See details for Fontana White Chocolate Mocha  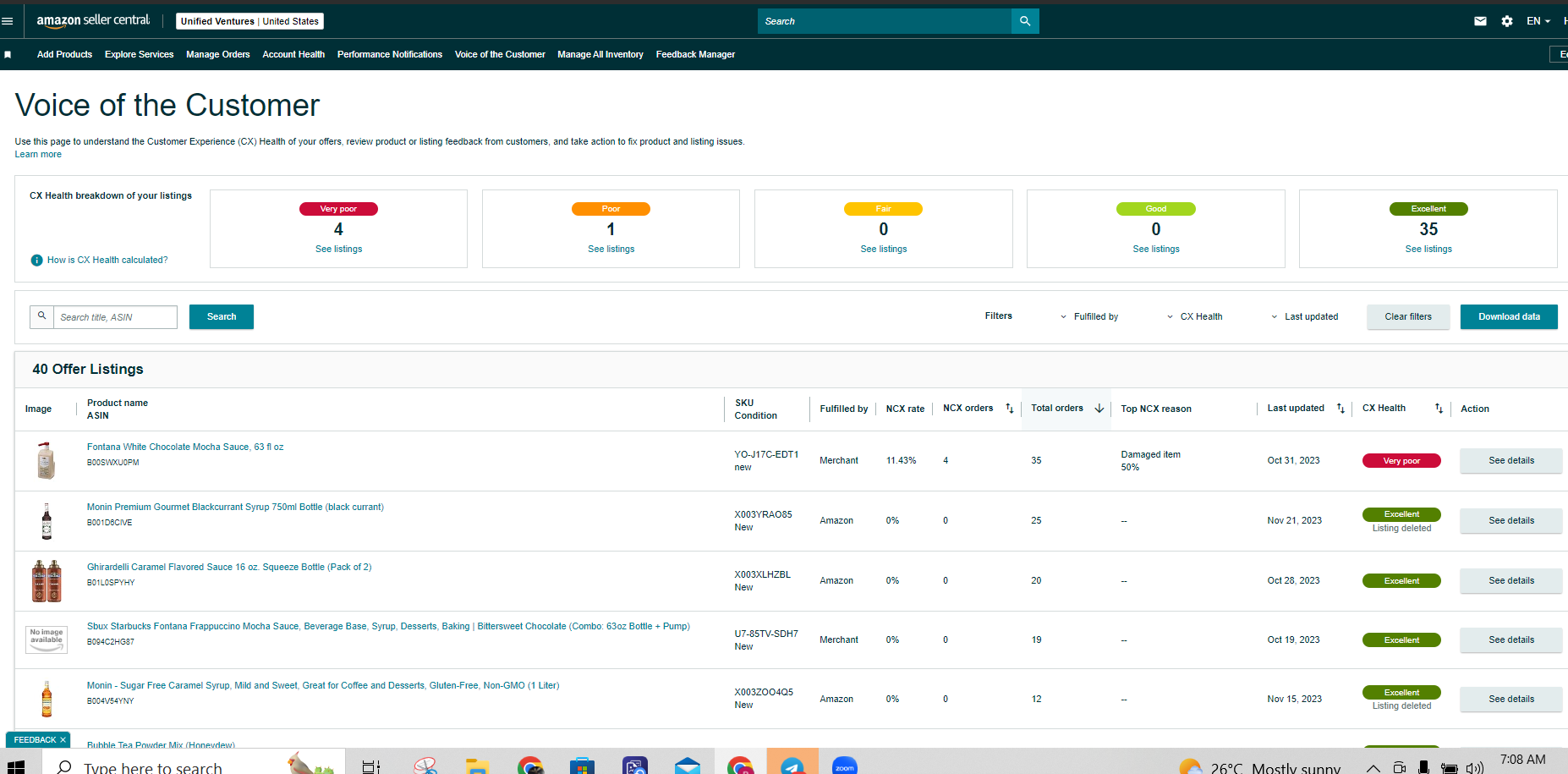tap(1511, 461)
